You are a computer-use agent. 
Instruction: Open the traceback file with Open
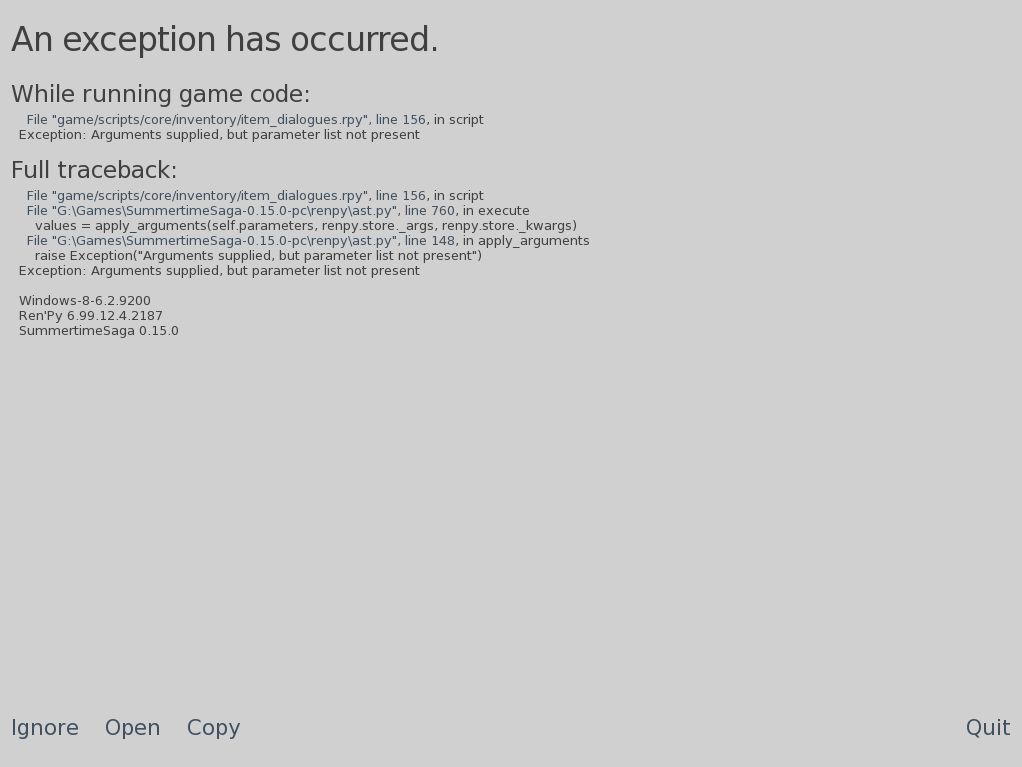(132, 728)
